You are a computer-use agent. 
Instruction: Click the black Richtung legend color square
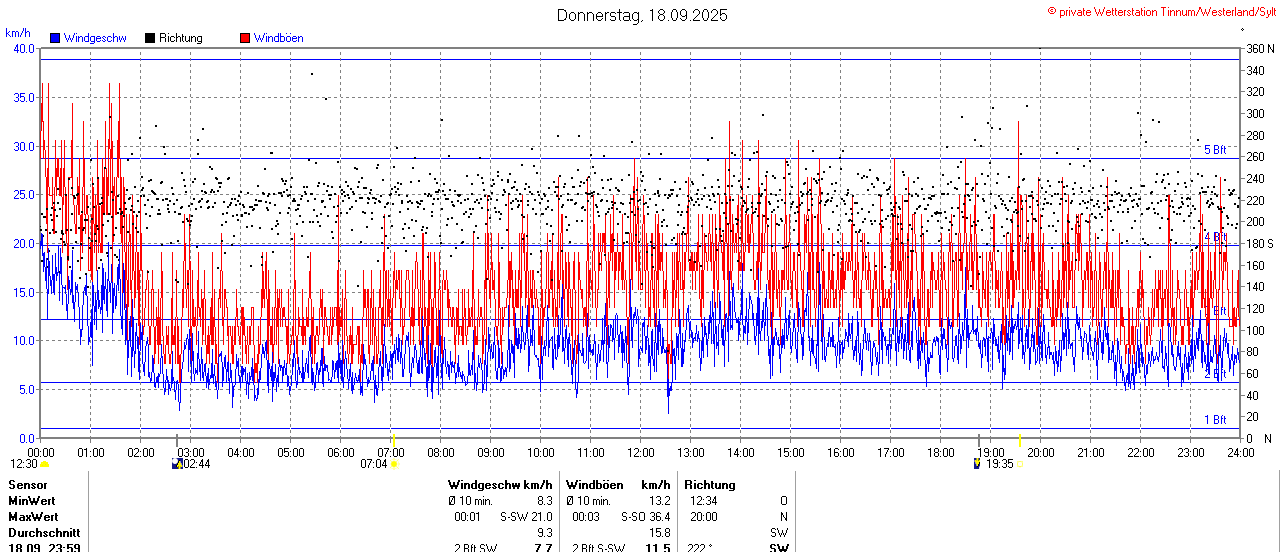pyautogui.click(x=150, y=38)
